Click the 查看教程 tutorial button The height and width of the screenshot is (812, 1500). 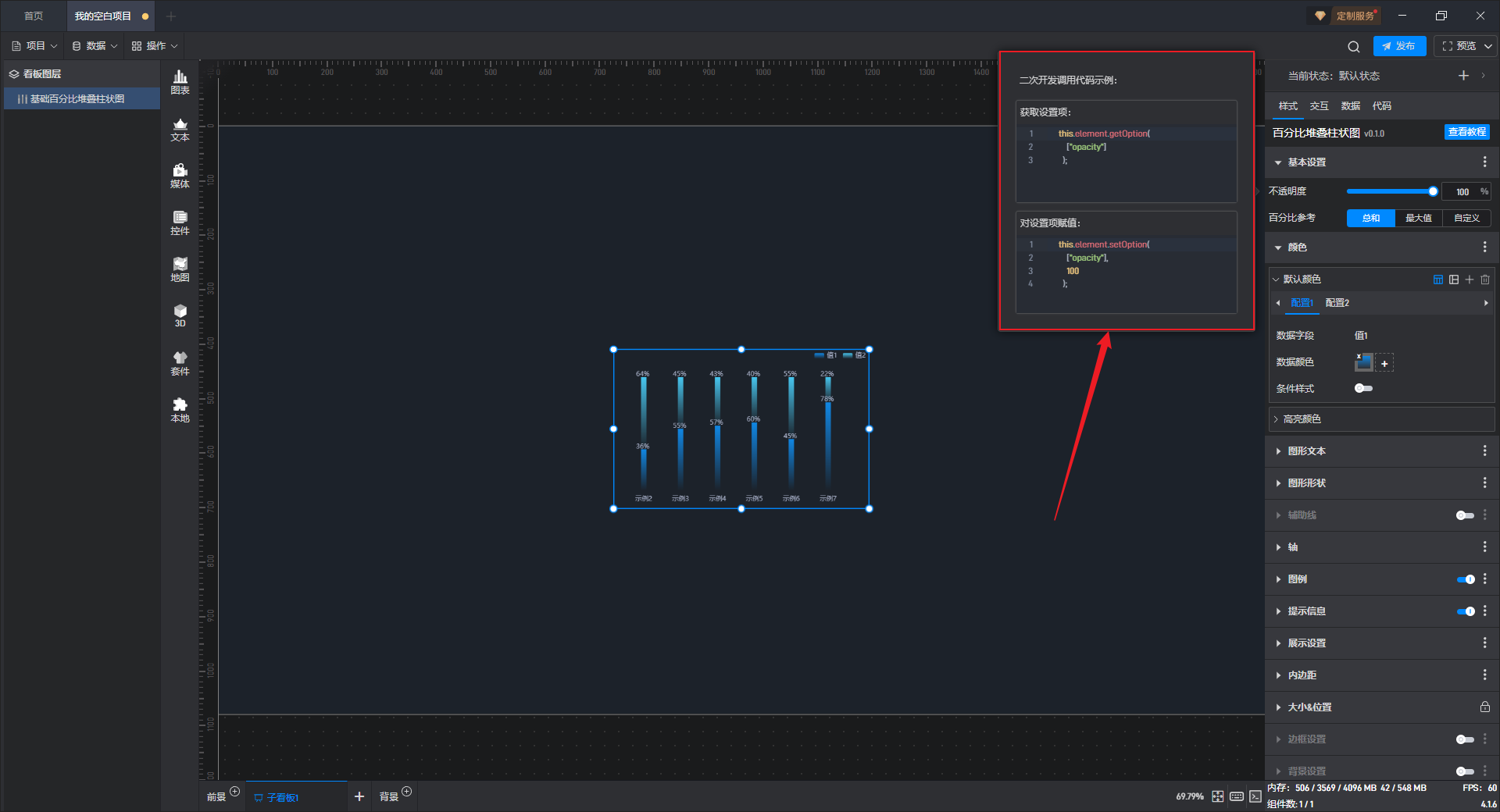coord(1466,133)
